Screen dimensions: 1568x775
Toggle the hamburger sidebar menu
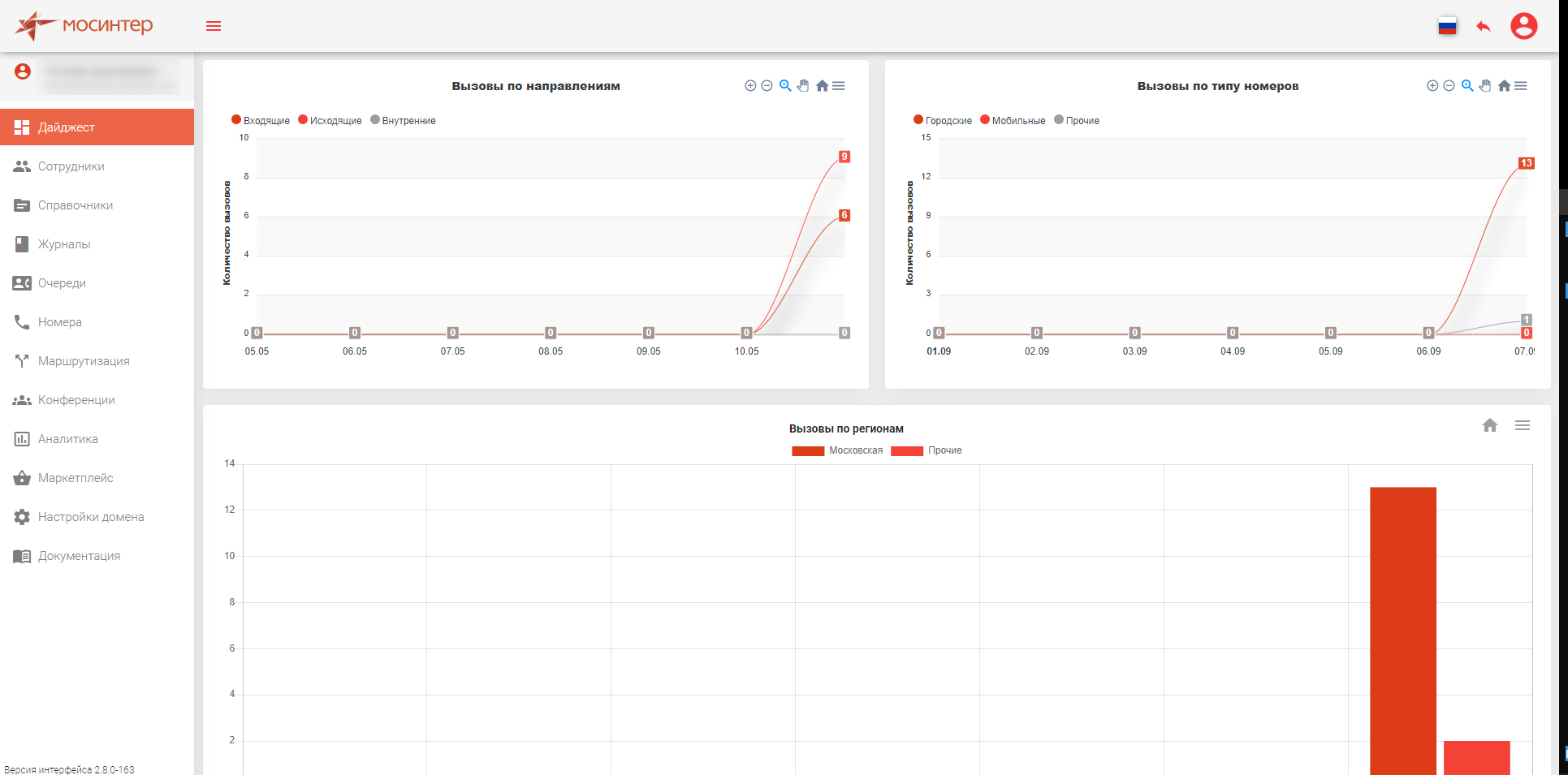[x=214, y=26]
